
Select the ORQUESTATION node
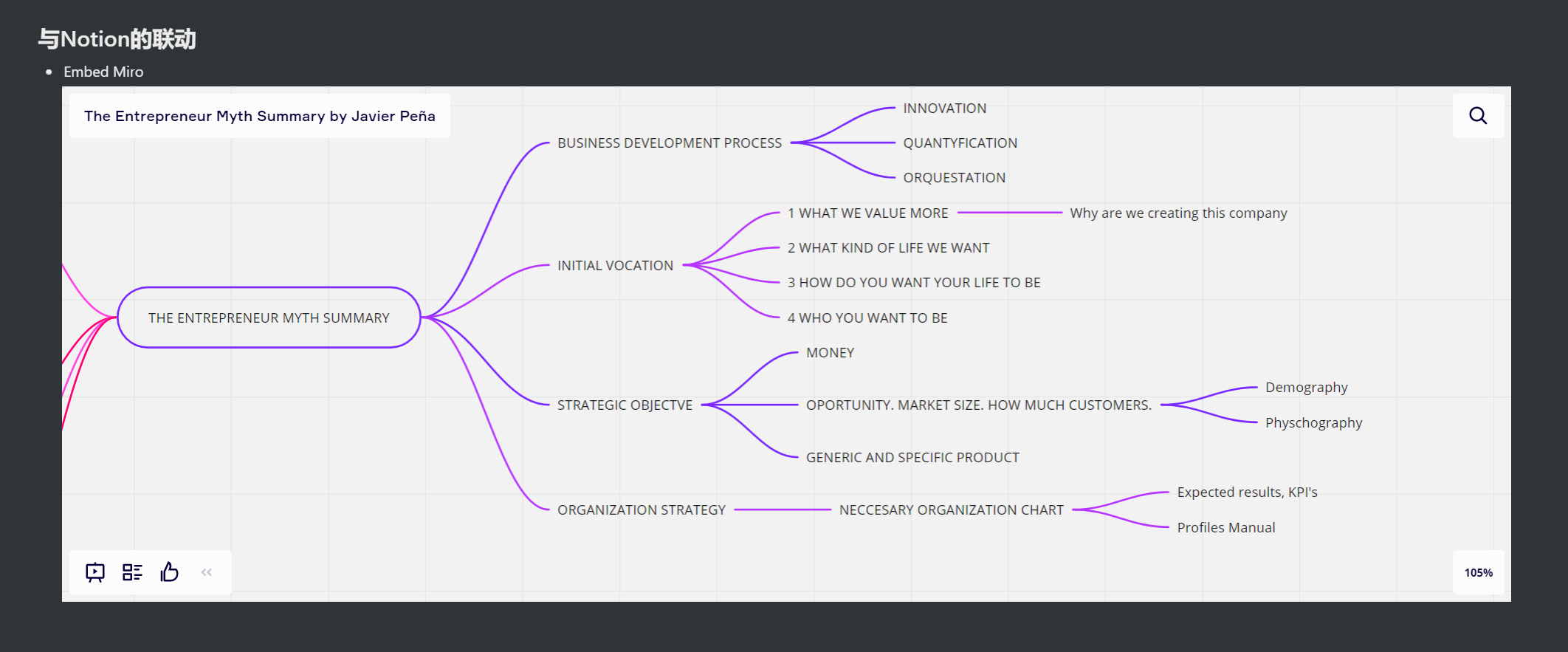tap(955, 177)
